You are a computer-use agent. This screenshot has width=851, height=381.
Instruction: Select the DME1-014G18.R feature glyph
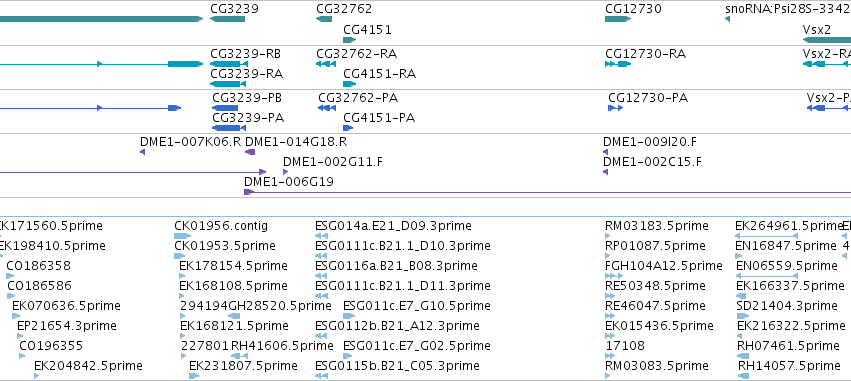tap(250, 152)
